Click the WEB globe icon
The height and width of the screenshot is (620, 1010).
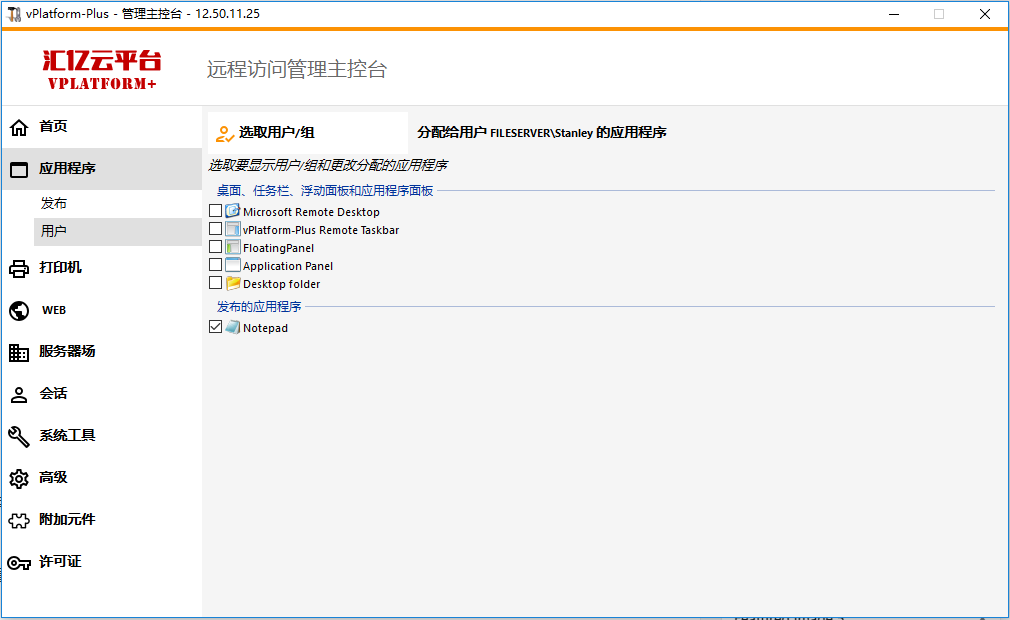19,310
